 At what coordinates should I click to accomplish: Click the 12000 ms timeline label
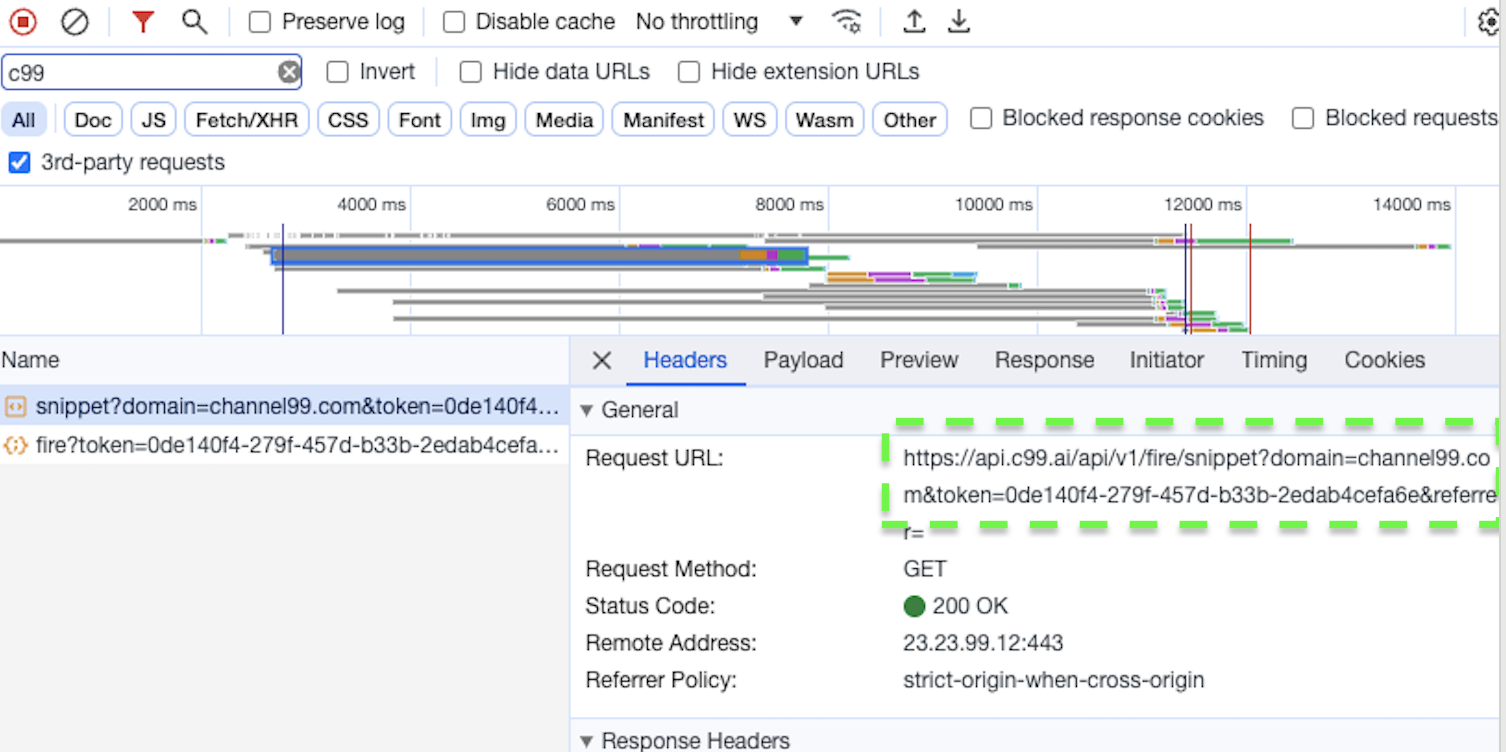(x=1203, y=205)
